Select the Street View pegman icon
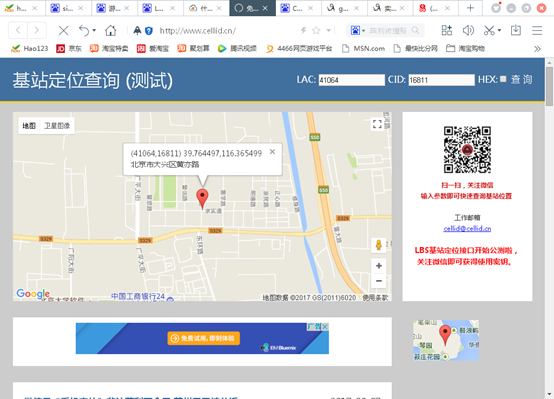This screenshot has width=554, height=399. coord(378,245)
